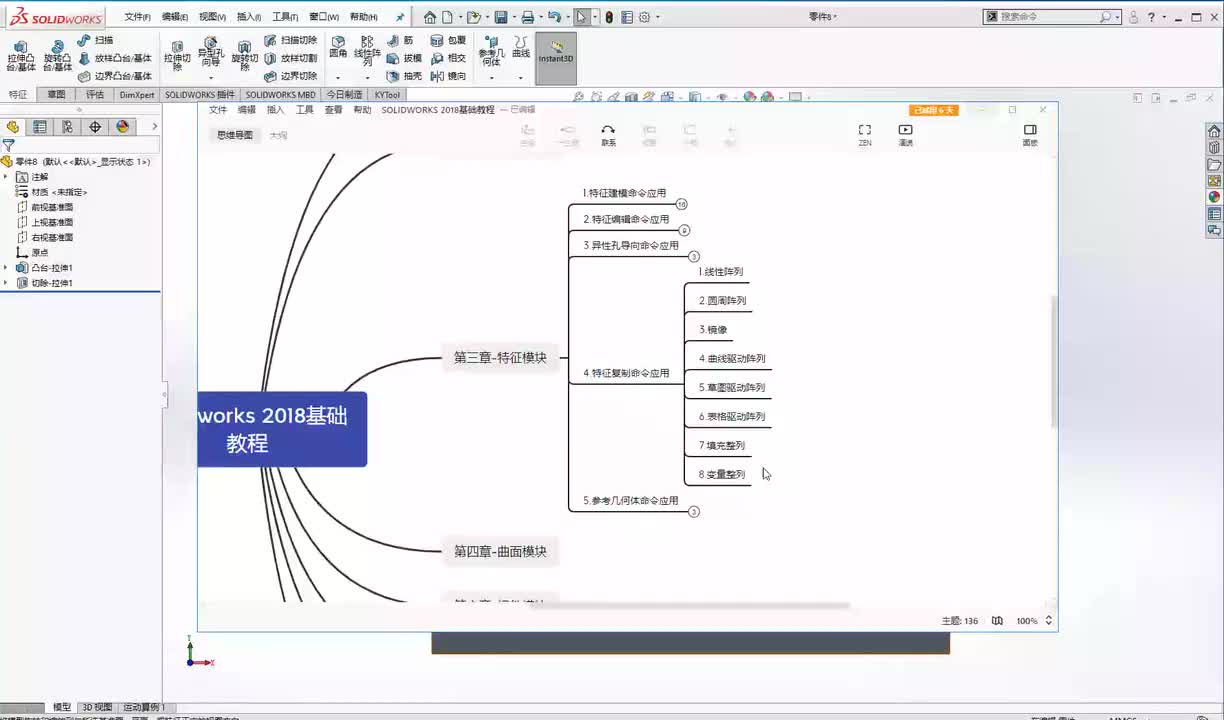Open the 运动算例 1 bottom tab
This screenshot has height=720, width=1224.
coord(144,707)
